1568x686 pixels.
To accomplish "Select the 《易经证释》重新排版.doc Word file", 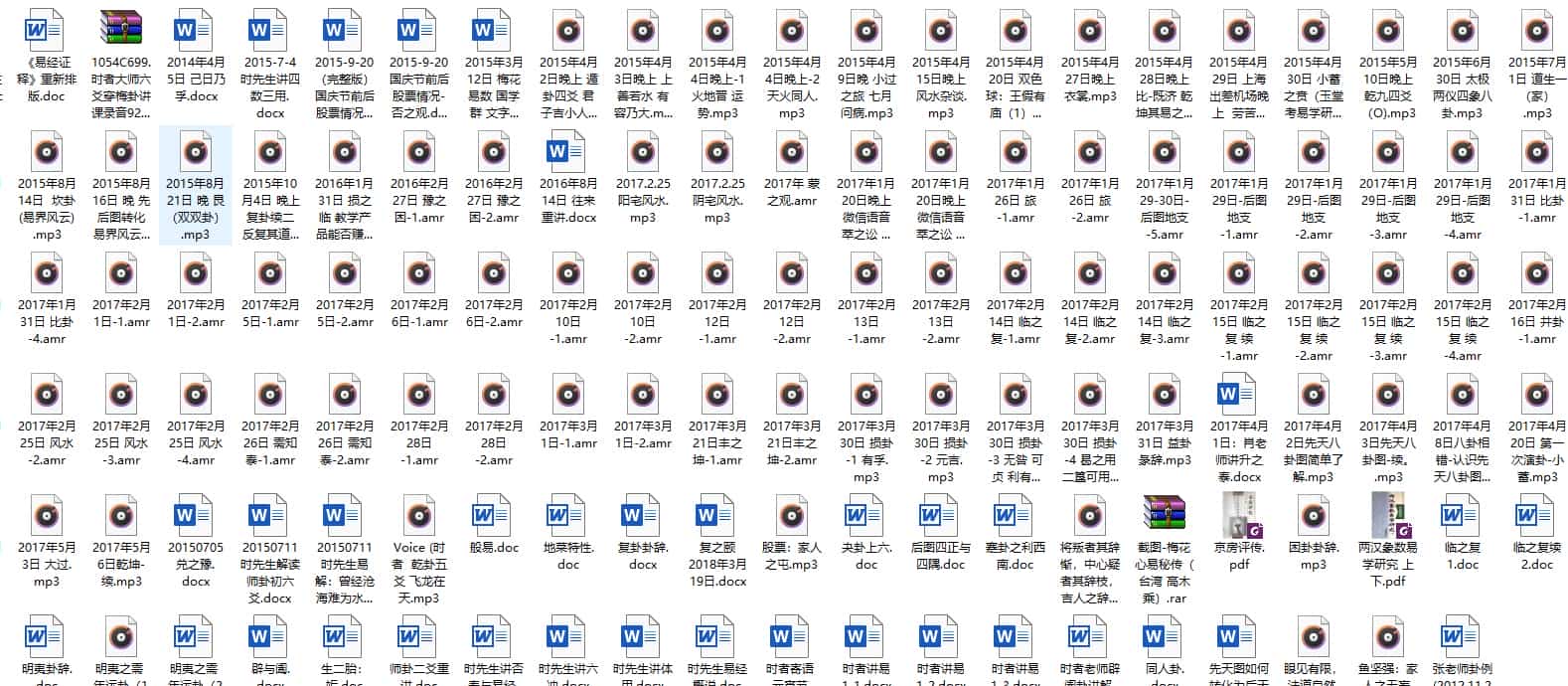I will click(46, 32).
